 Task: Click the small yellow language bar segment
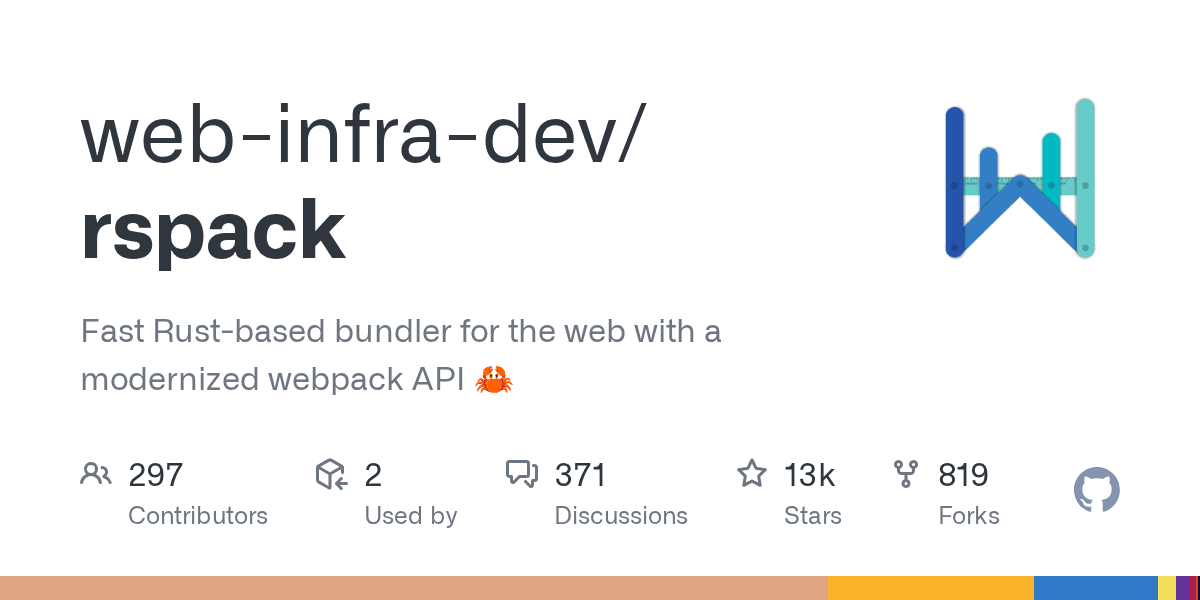point(1167,588)
